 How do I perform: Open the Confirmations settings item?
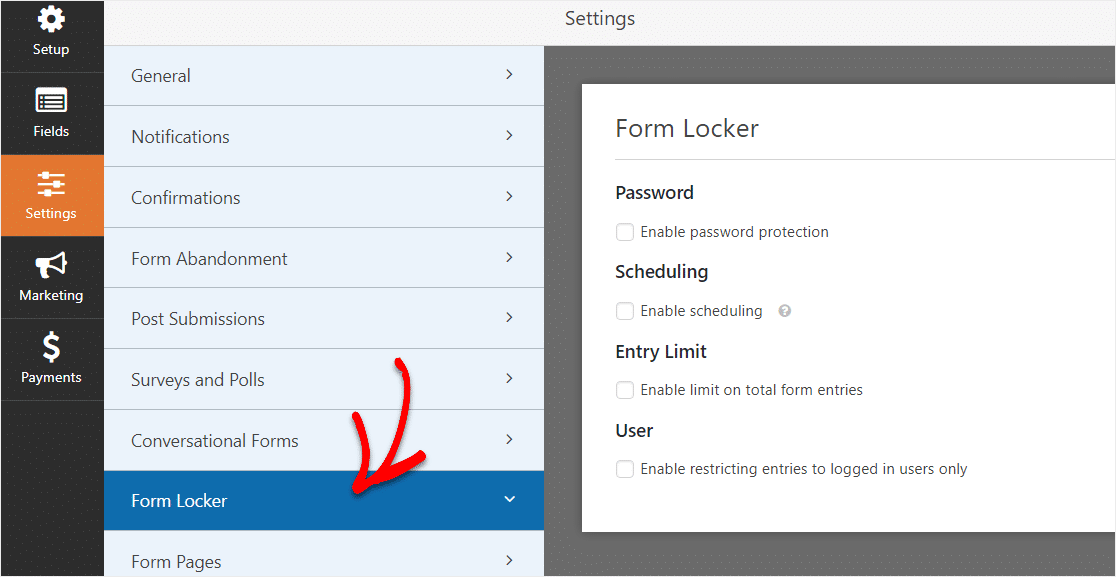coord(324,197)
